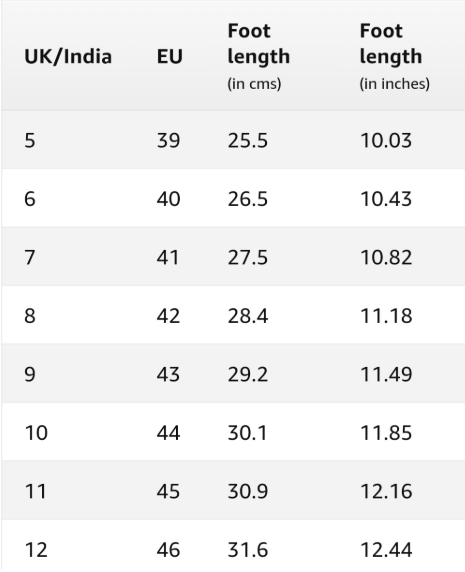
Task: Click UK size 9 cell
Action: tap(30, 374)
